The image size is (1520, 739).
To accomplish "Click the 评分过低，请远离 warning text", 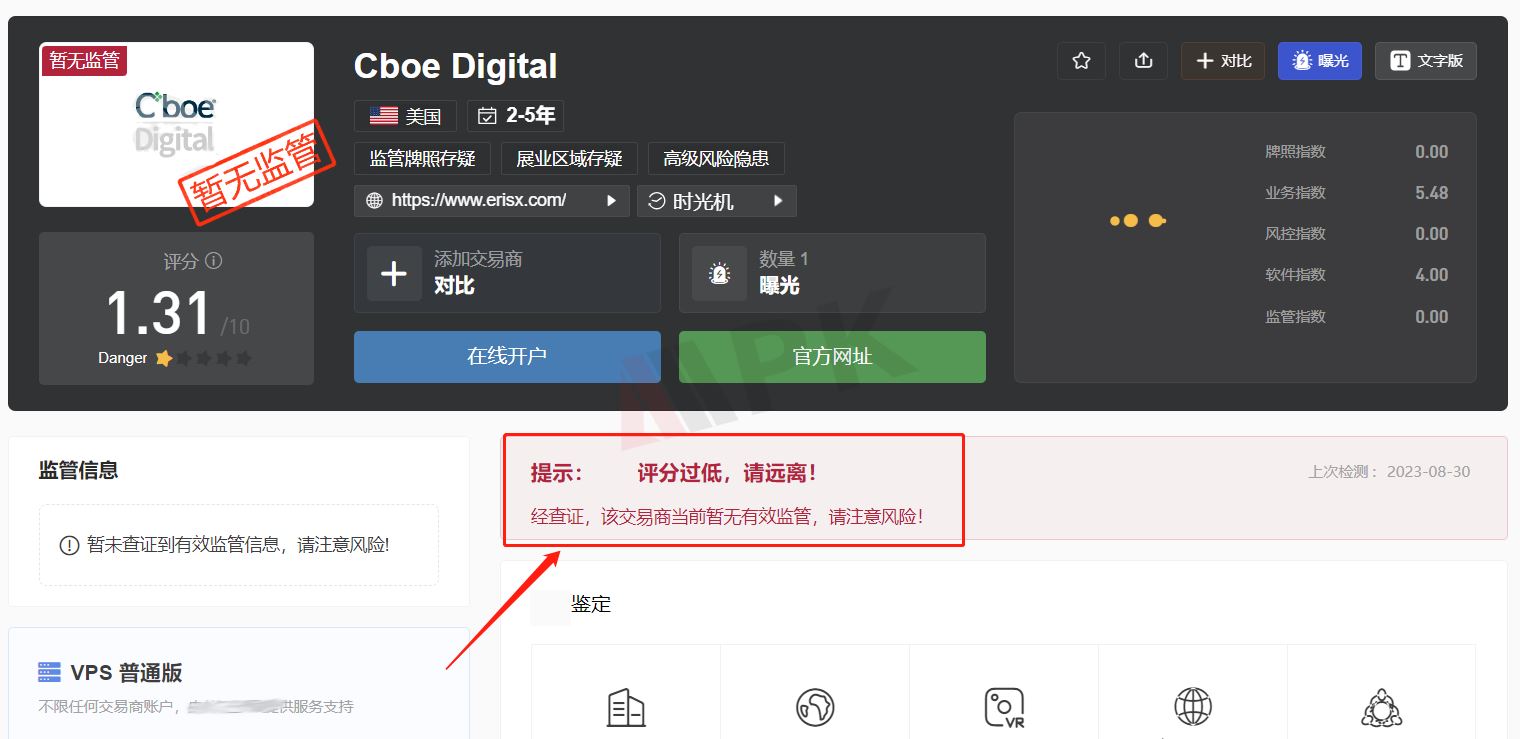I will coord(727,473).
